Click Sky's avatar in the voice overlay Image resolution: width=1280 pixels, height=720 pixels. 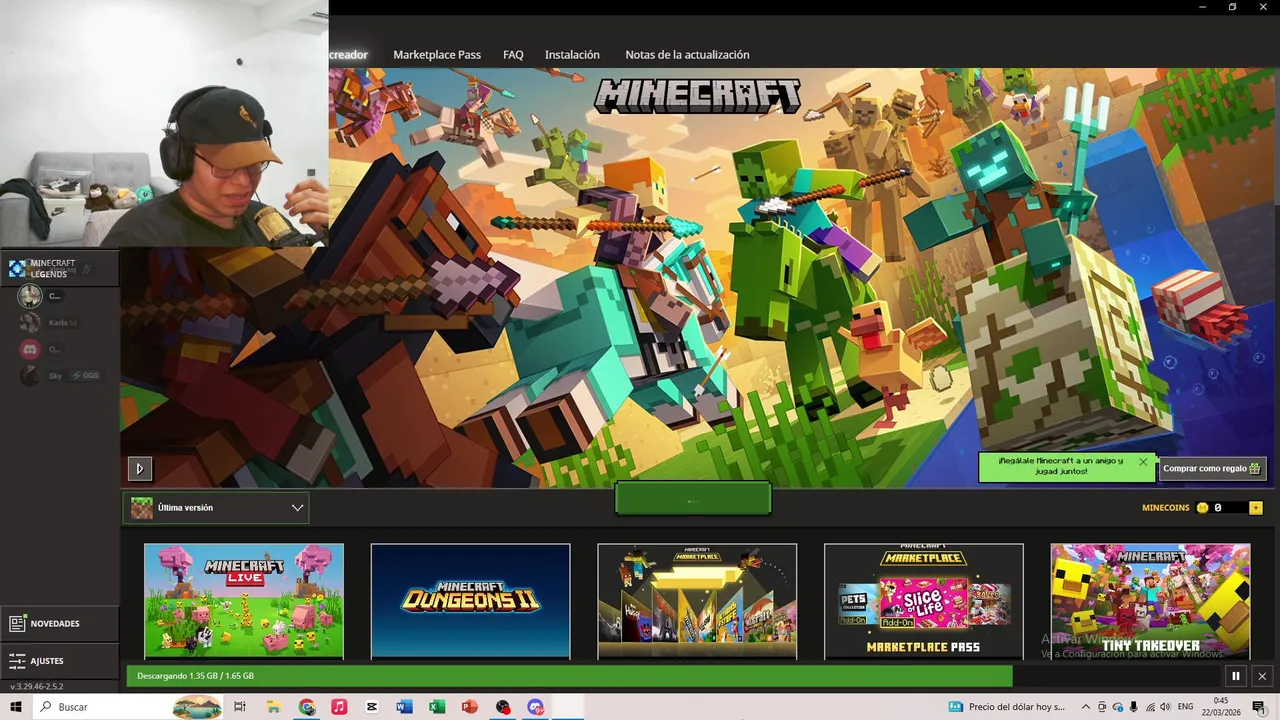pyautogui.click(x=29, y=376)
